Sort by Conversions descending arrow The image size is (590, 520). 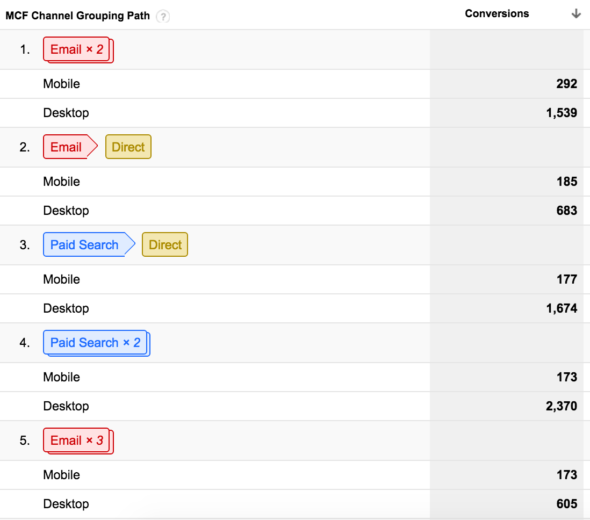(576, 14)
